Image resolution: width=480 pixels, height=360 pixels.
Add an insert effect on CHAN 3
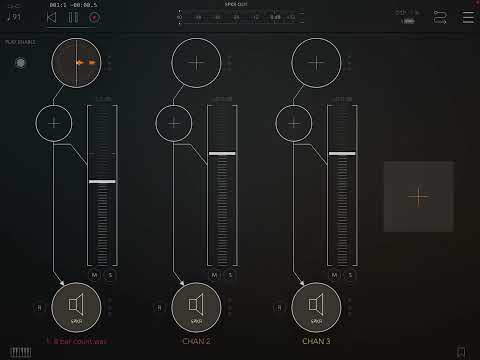294,123
